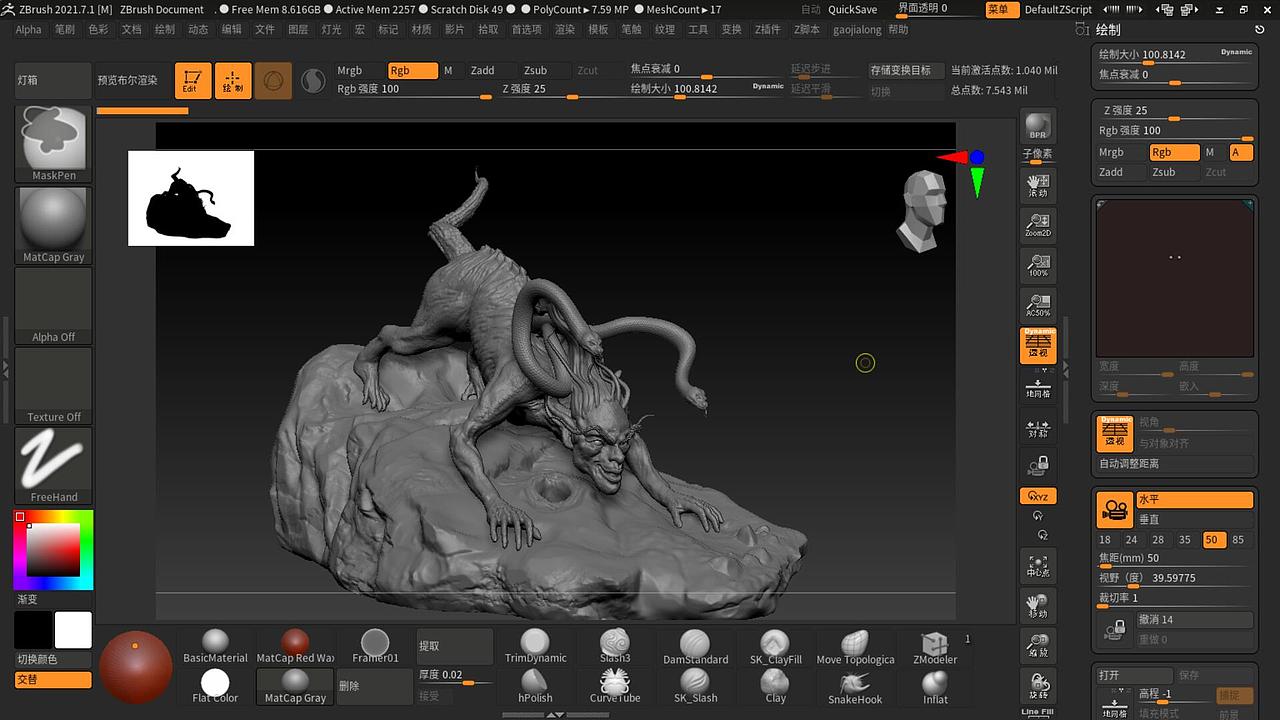Screen dimensions: 1280x720
Task: Toggle horizontal (水平) field of view
Action: click(1194, 500)
